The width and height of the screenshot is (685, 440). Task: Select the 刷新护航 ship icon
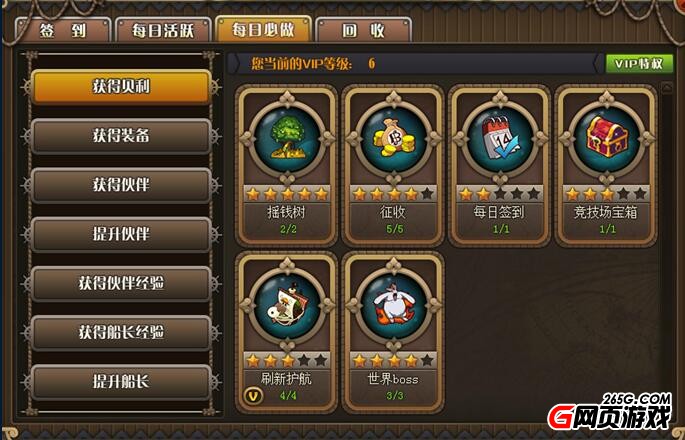tap(287, 306)
